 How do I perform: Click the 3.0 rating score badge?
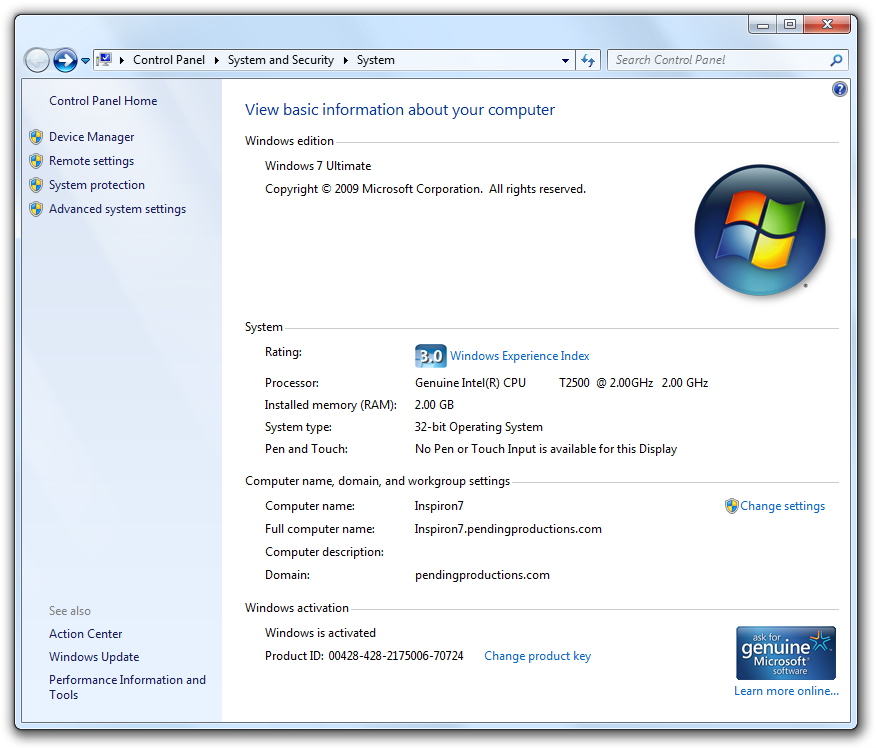430,356
